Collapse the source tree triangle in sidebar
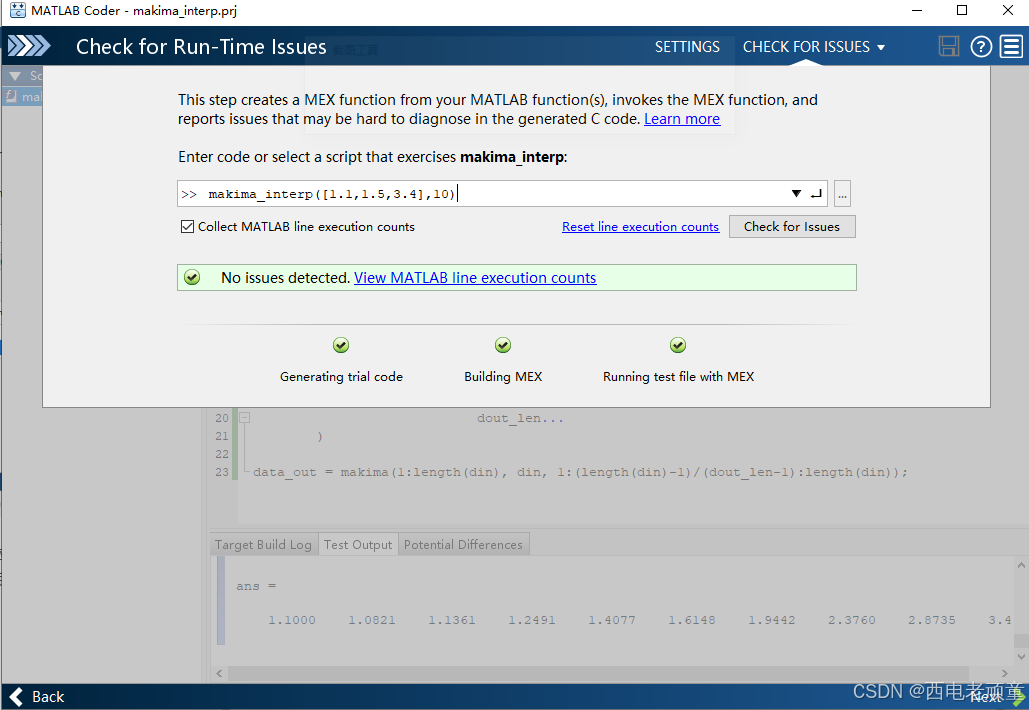 (15, 76)
